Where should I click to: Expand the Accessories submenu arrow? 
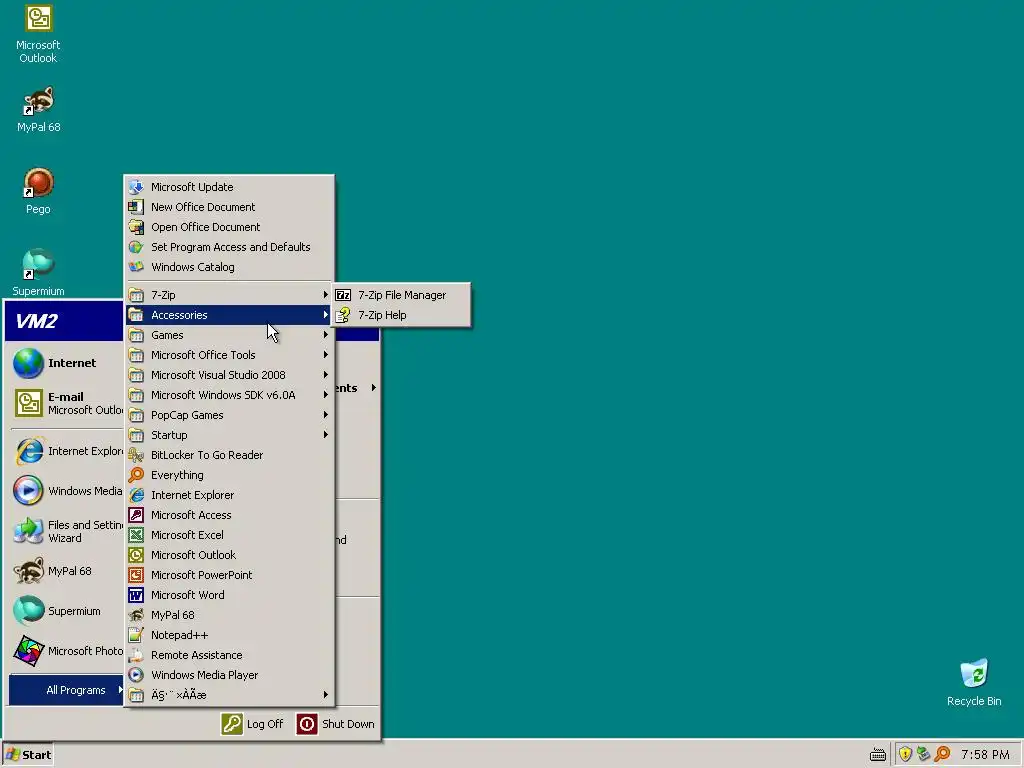click(325, 315)
